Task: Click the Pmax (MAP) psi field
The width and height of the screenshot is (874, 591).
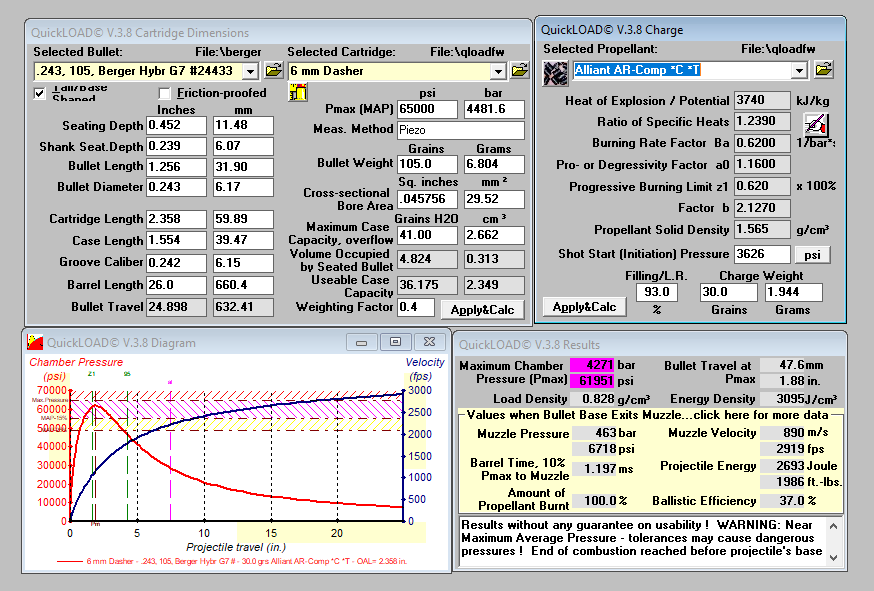Action: coord(427,109)
